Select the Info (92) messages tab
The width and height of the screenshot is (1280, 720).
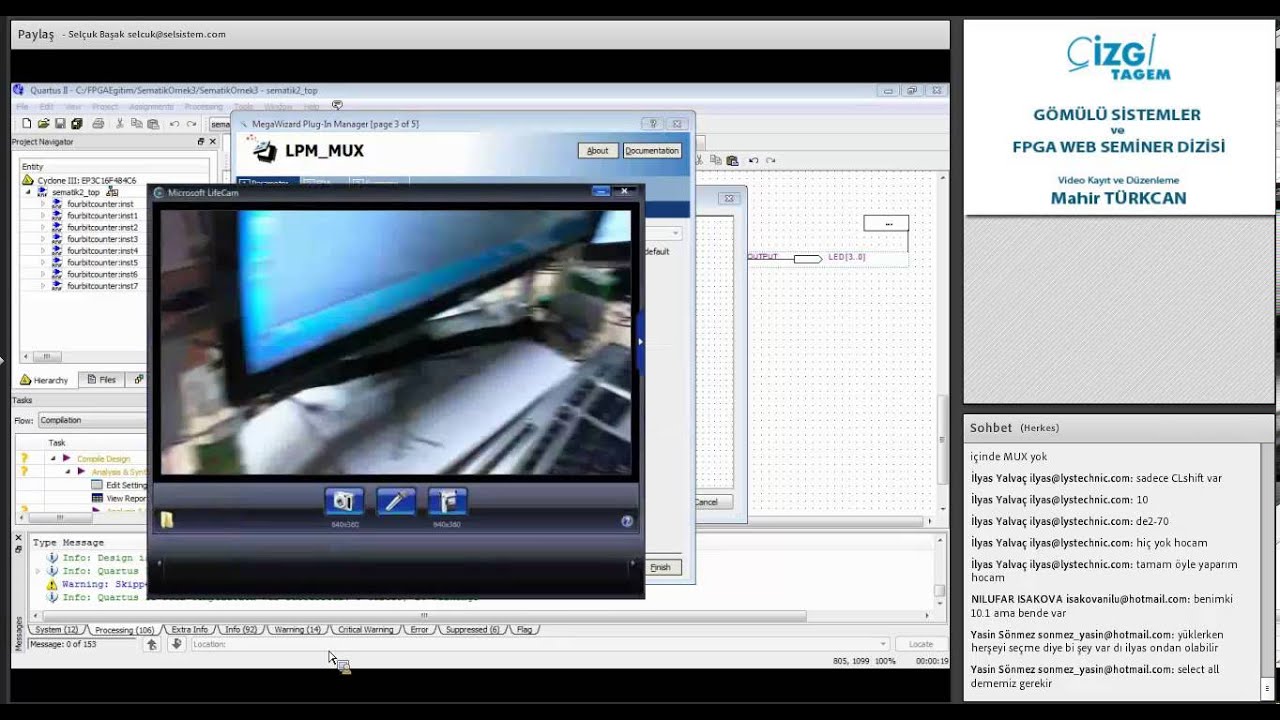(x=241, y=630)
